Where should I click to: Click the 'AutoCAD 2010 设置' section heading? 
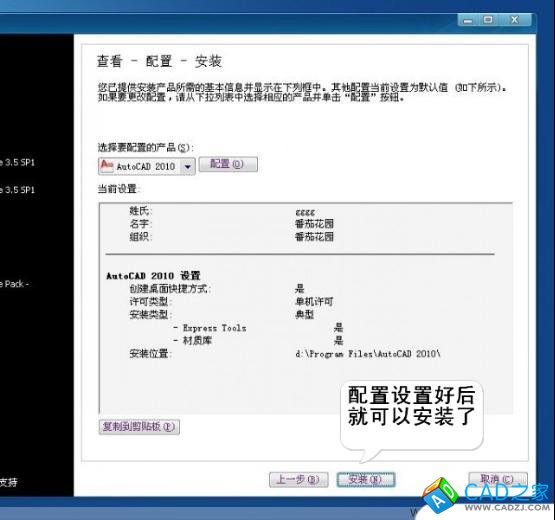click(153, 276)
